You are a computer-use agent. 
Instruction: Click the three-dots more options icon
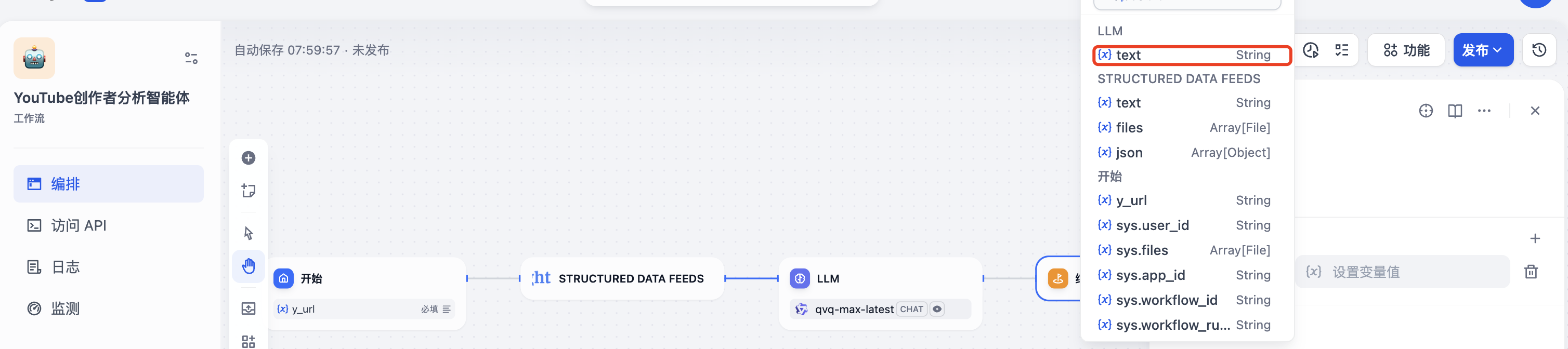(x=1484, y=111)
